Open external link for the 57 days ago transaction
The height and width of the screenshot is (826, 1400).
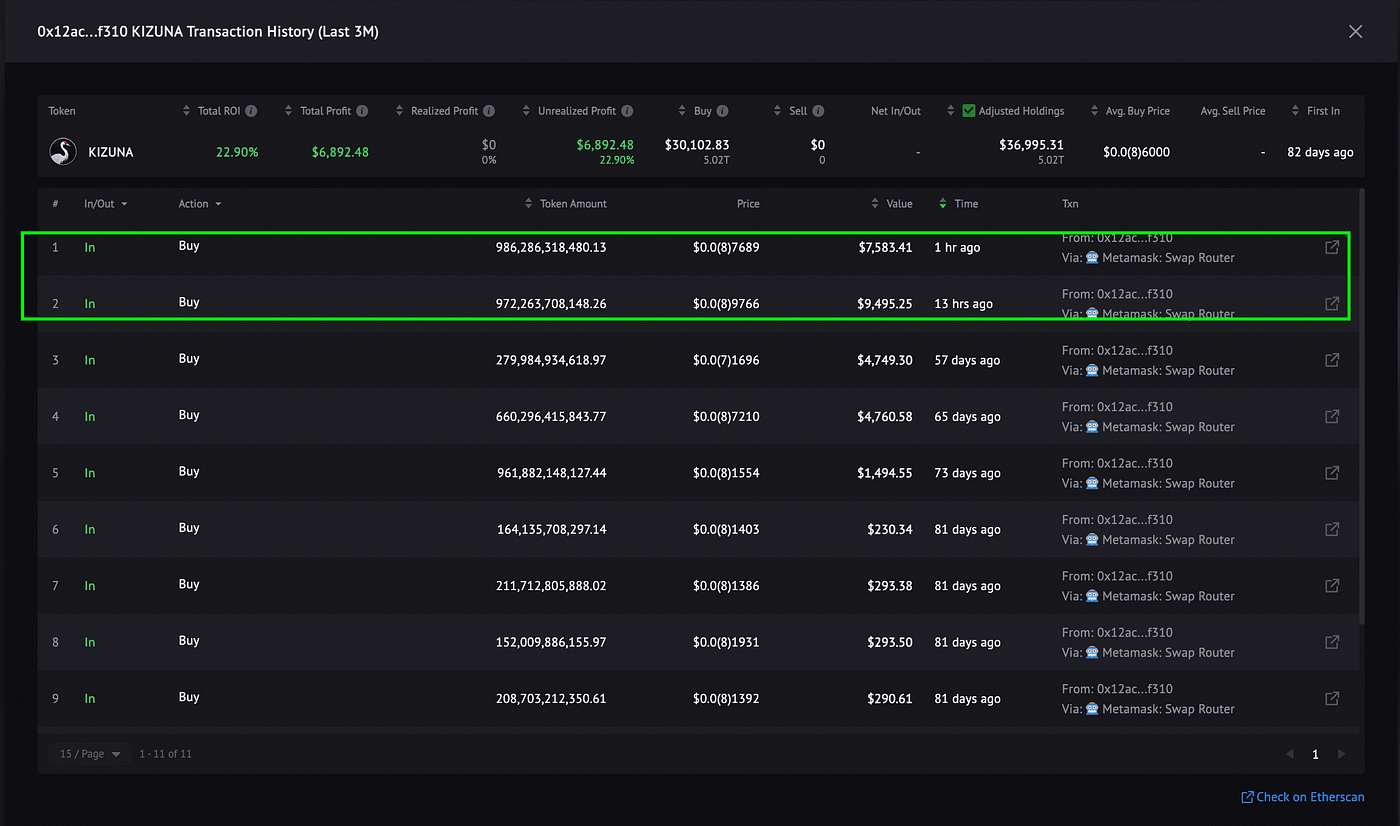tap(1332, 360)
